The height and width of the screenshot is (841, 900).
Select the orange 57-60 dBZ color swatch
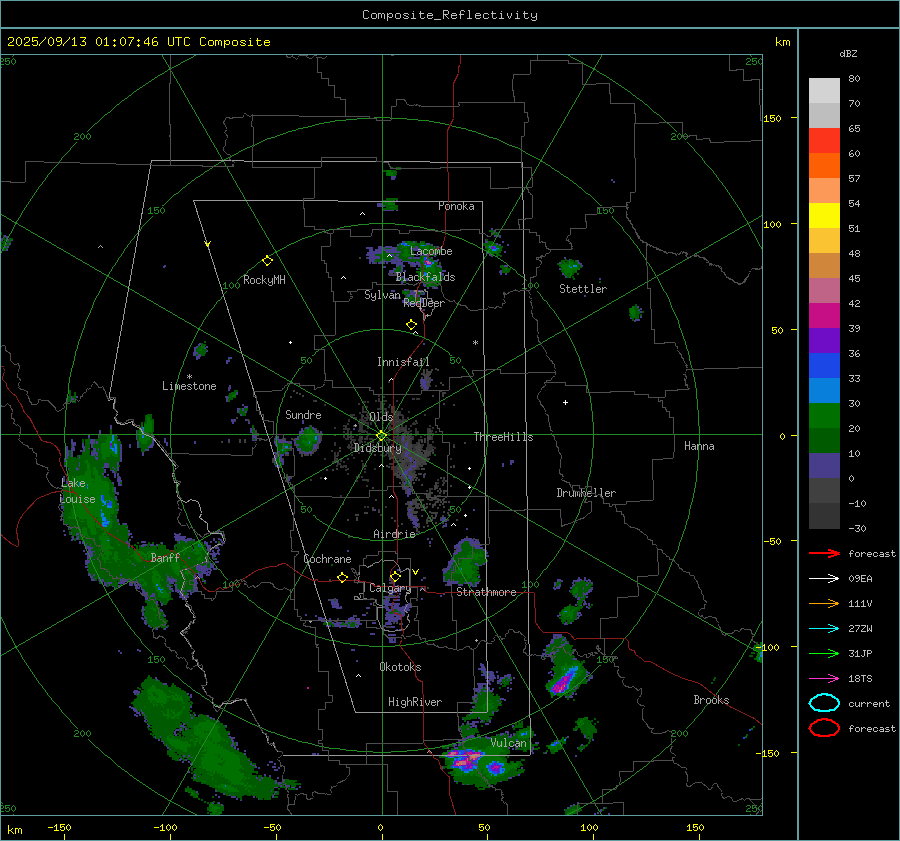click(824, 165)
